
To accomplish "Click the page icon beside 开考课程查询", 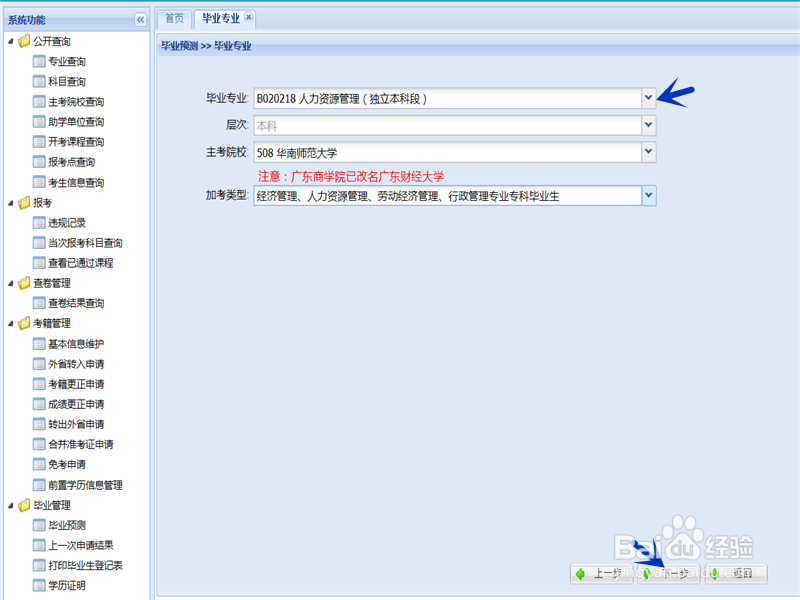I will [39, 141].
